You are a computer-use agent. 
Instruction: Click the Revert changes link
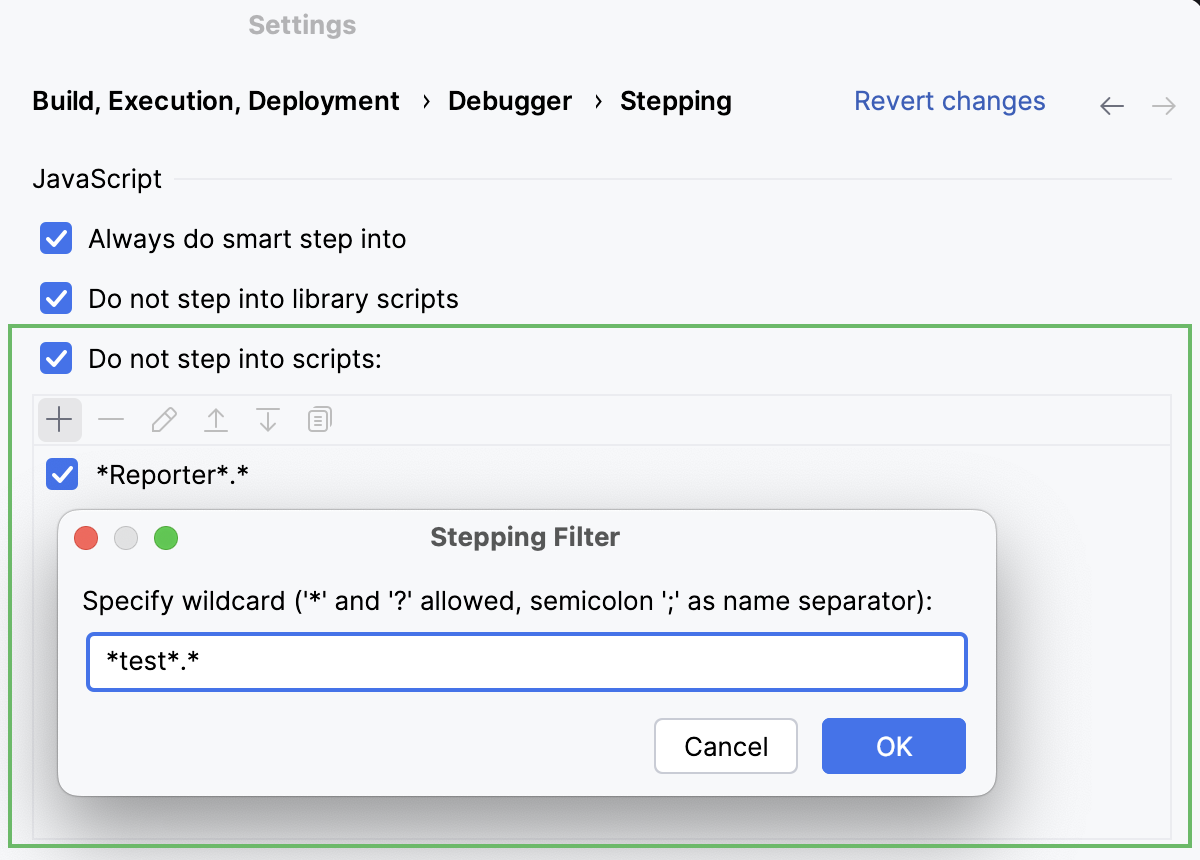click(949, 100)
